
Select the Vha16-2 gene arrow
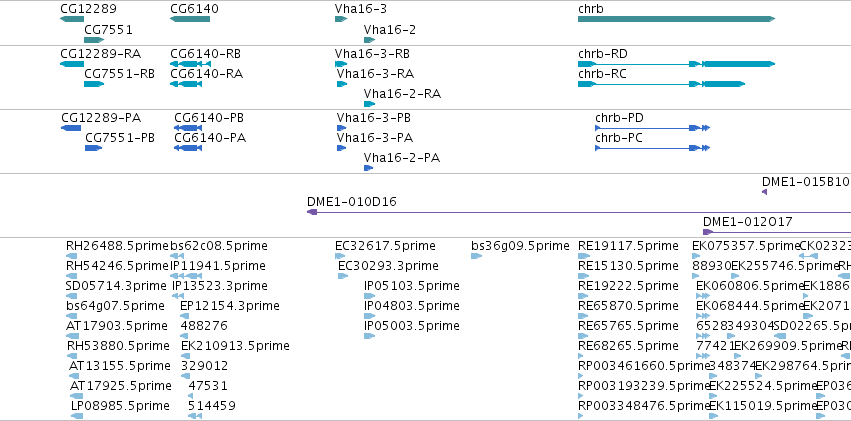point(370,40)
